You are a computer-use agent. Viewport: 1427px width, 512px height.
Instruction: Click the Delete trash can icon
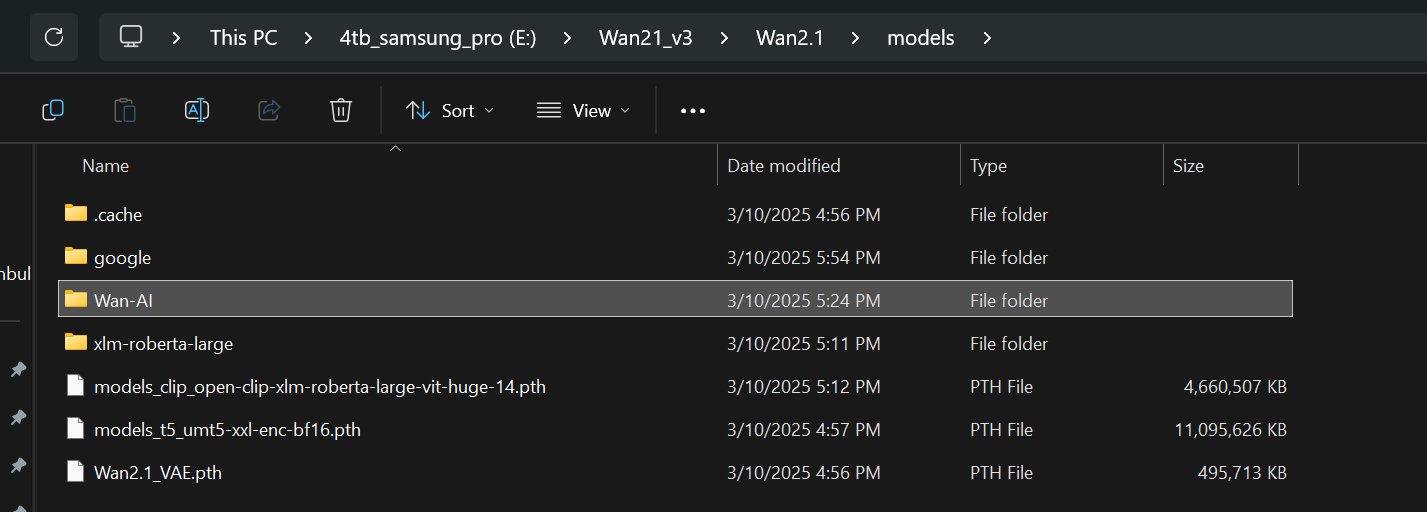[341, 110]
